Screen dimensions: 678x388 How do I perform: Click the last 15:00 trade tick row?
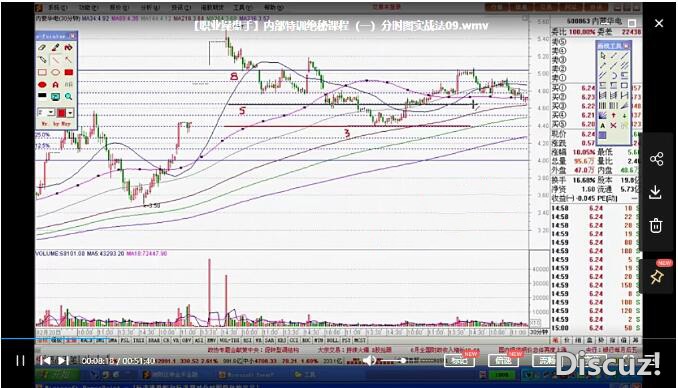click(595, 328)
